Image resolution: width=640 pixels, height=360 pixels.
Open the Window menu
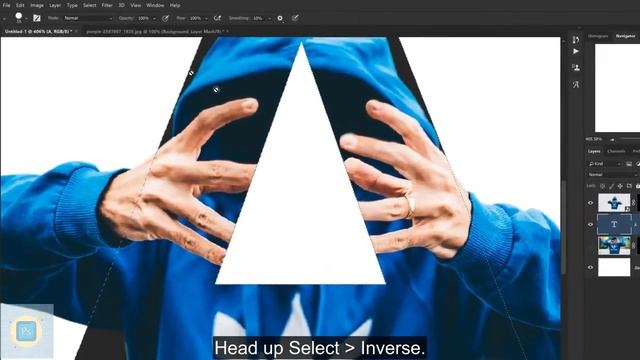[155, 5]
